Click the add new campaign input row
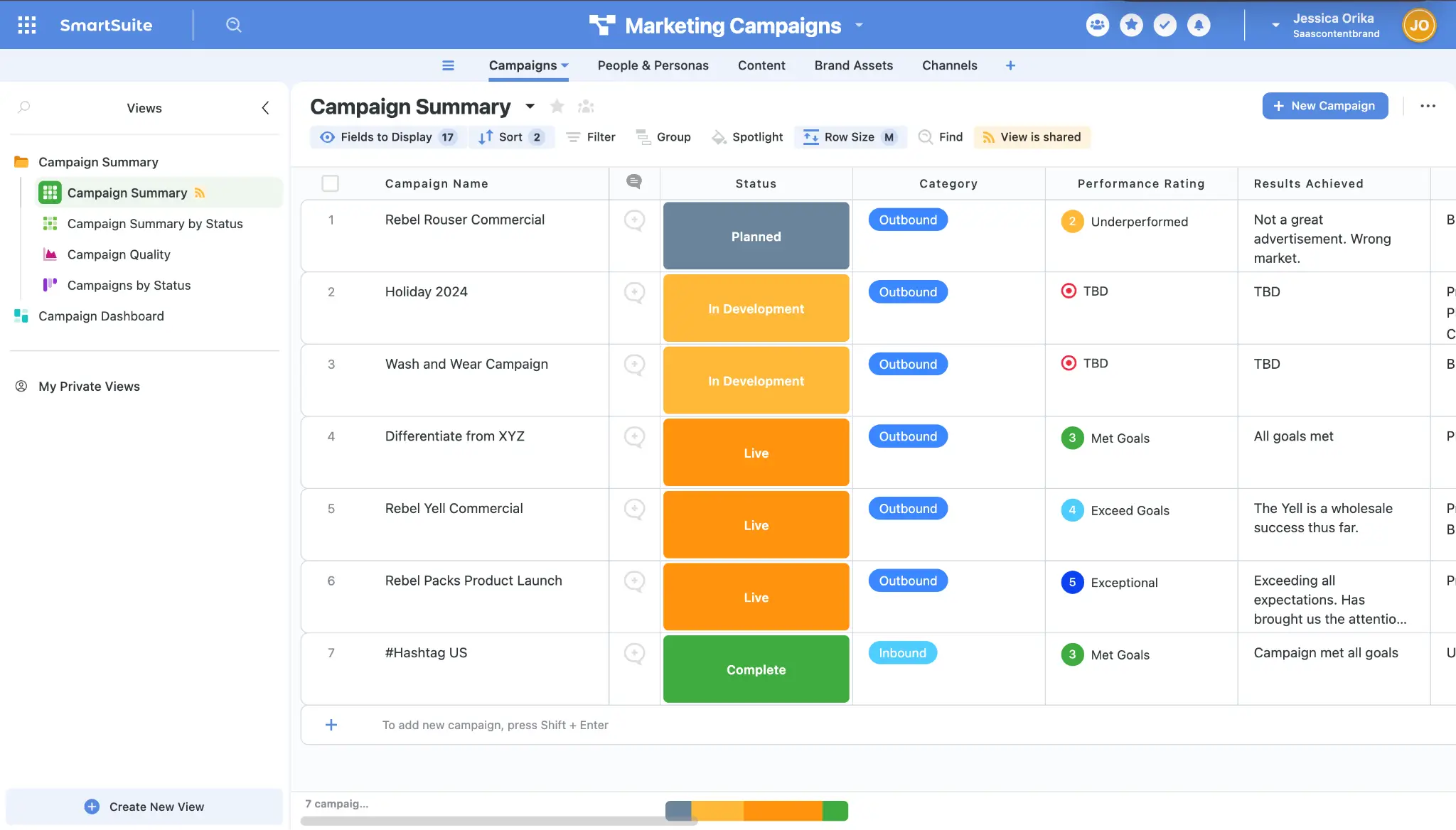 click(878, 725)
